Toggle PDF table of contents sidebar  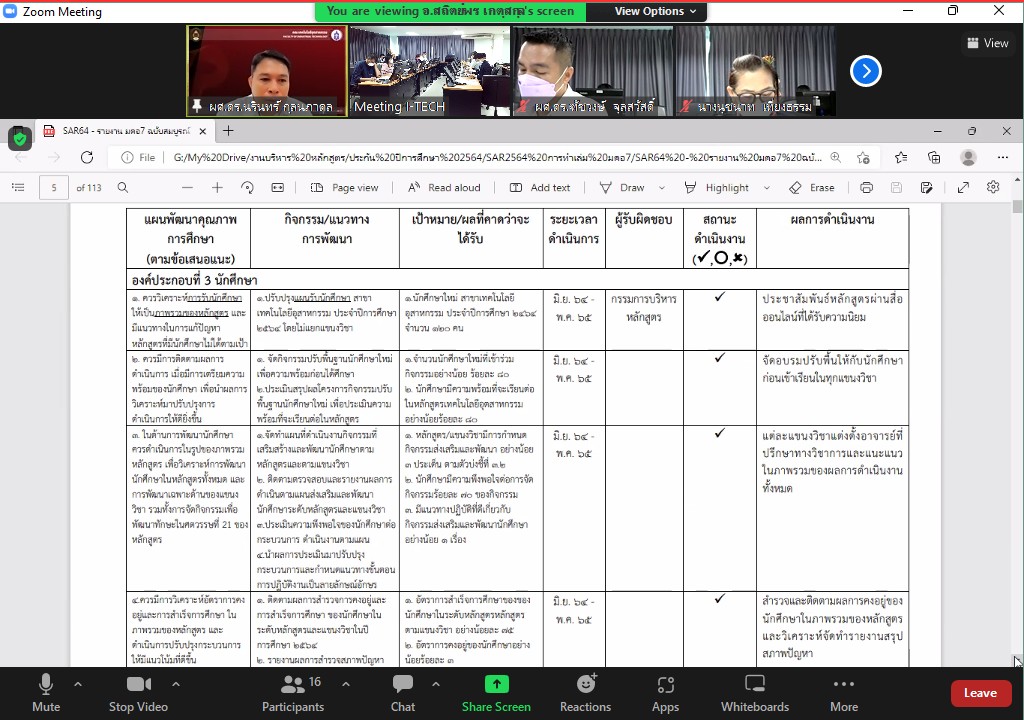18,188
